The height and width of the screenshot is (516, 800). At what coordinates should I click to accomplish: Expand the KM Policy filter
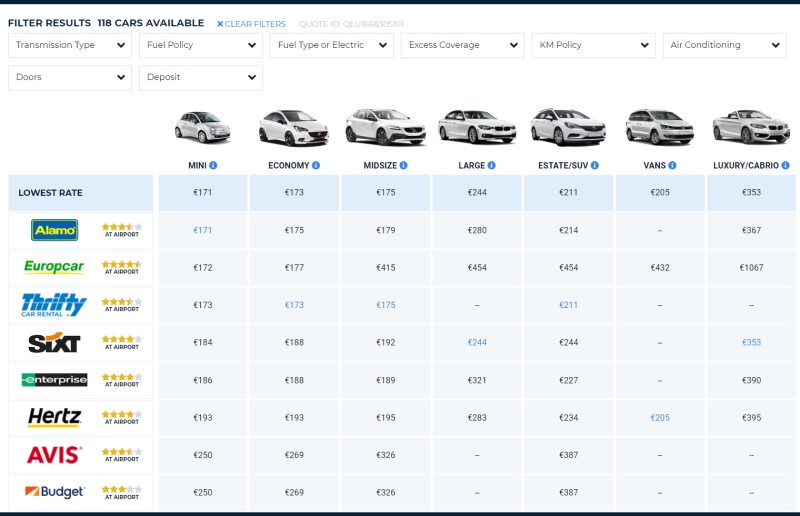coord(593,45)
